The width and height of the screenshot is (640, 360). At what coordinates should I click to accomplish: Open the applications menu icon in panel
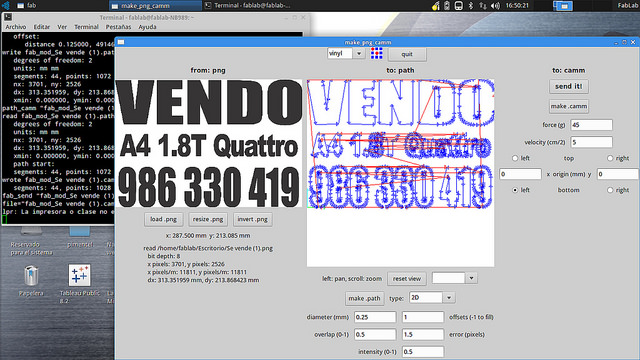click(x=6, y=6)
